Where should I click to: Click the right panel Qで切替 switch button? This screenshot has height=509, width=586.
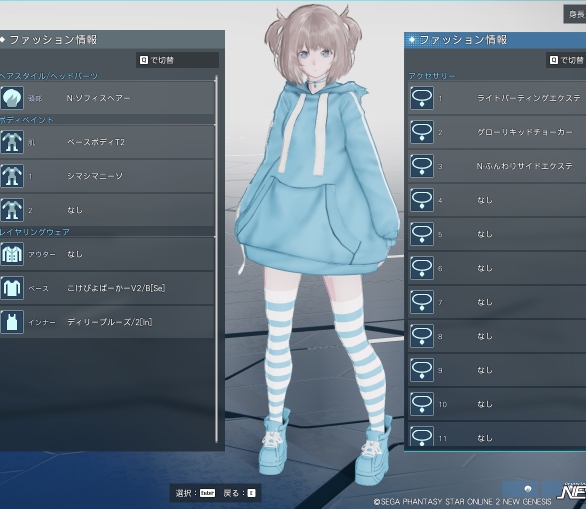[567, 60]
